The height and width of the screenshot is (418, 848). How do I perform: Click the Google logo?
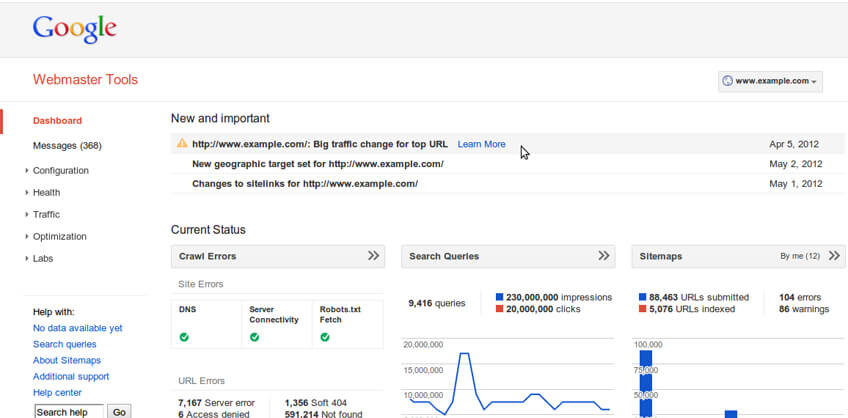75,29
